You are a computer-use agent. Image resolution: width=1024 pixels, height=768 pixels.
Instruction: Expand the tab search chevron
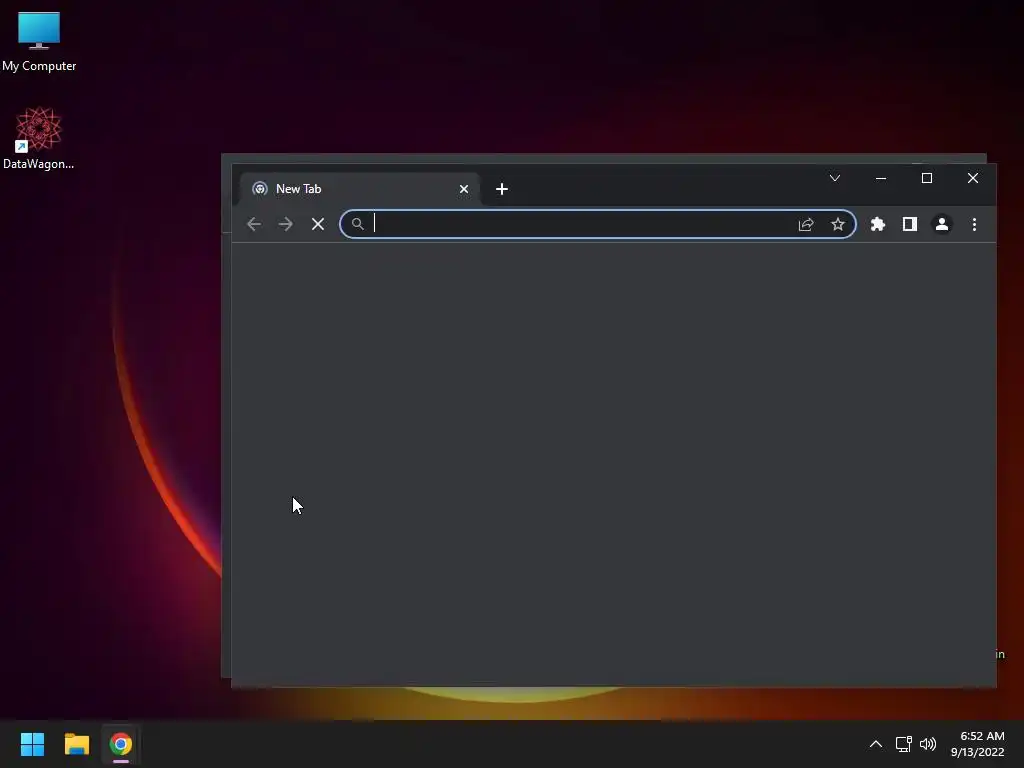(x=835, y=178)
